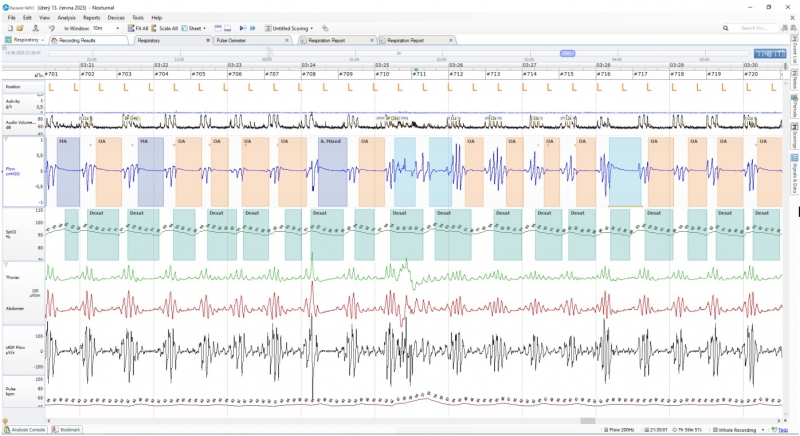Switch to the Recording Results tab
The width and height of the screenshot is (800, 436).
(89, 40)
